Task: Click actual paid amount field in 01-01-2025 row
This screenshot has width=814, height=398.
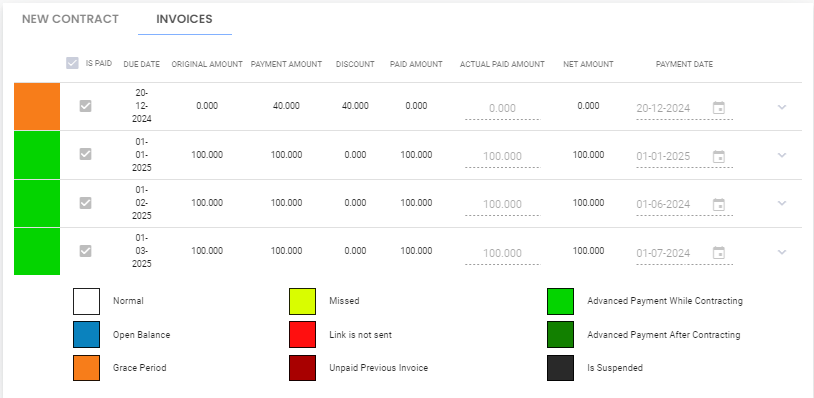Action: [503, 156]
